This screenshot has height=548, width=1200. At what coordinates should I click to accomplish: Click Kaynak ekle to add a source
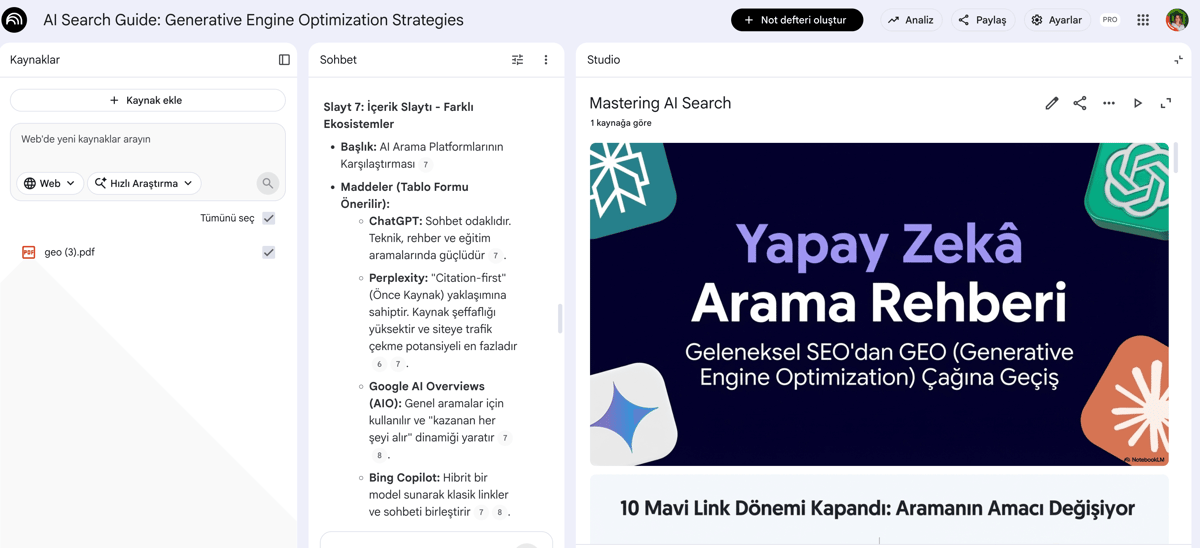pyautogui.click(x=148, y=100)
